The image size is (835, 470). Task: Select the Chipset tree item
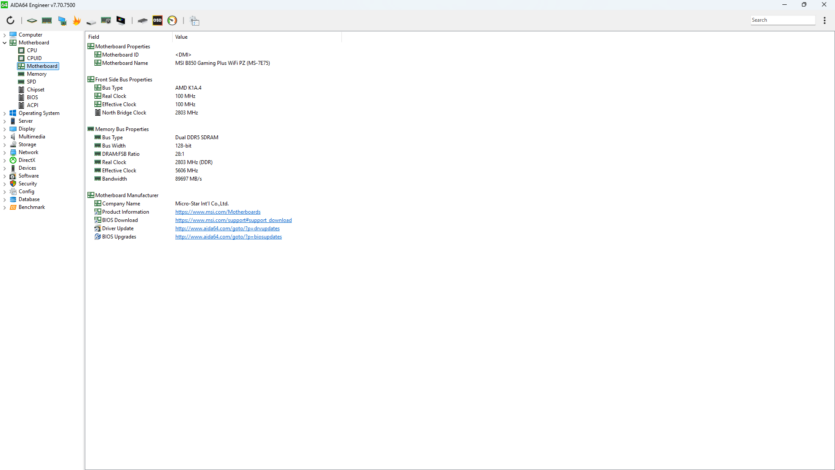[x=35, y=90]
